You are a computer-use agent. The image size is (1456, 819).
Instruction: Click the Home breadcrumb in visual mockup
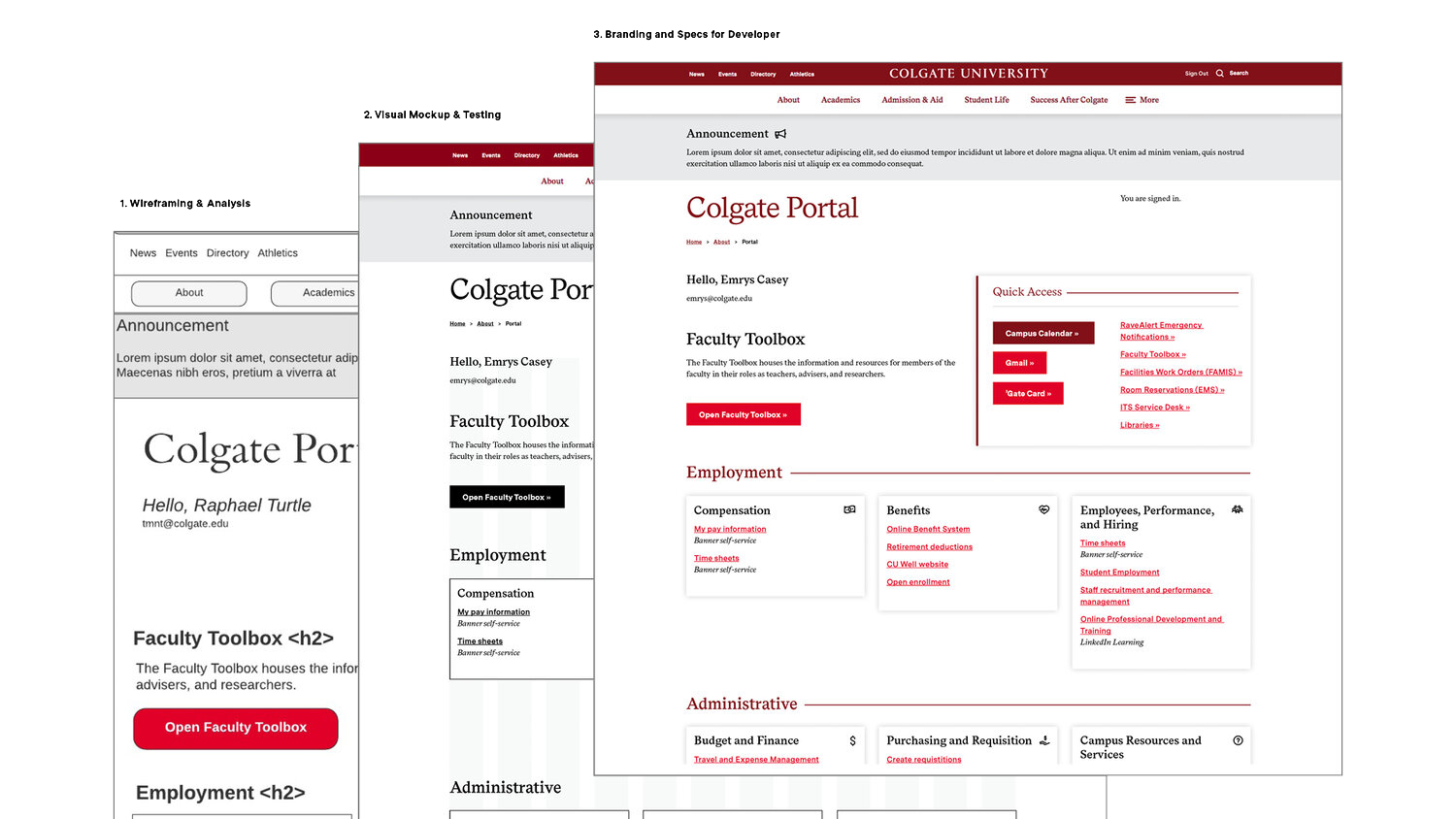pos(457,324)
